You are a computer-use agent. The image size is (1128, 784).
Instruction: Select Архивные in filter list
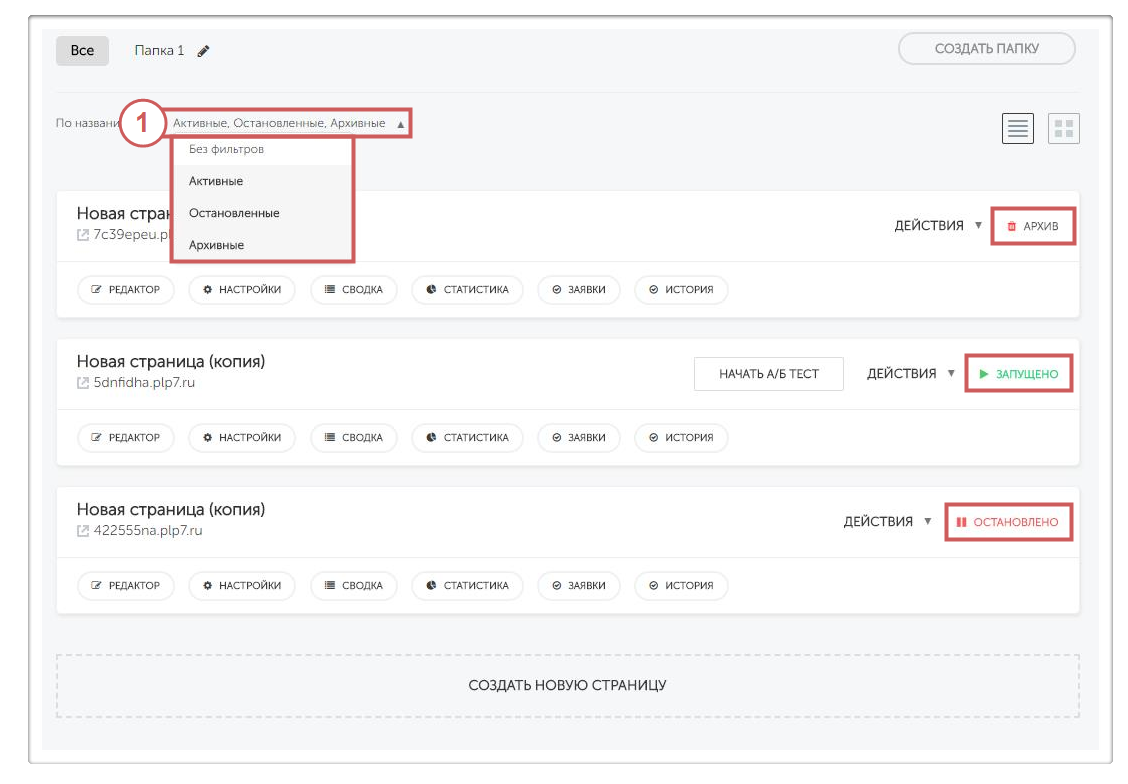click(216, 245)
